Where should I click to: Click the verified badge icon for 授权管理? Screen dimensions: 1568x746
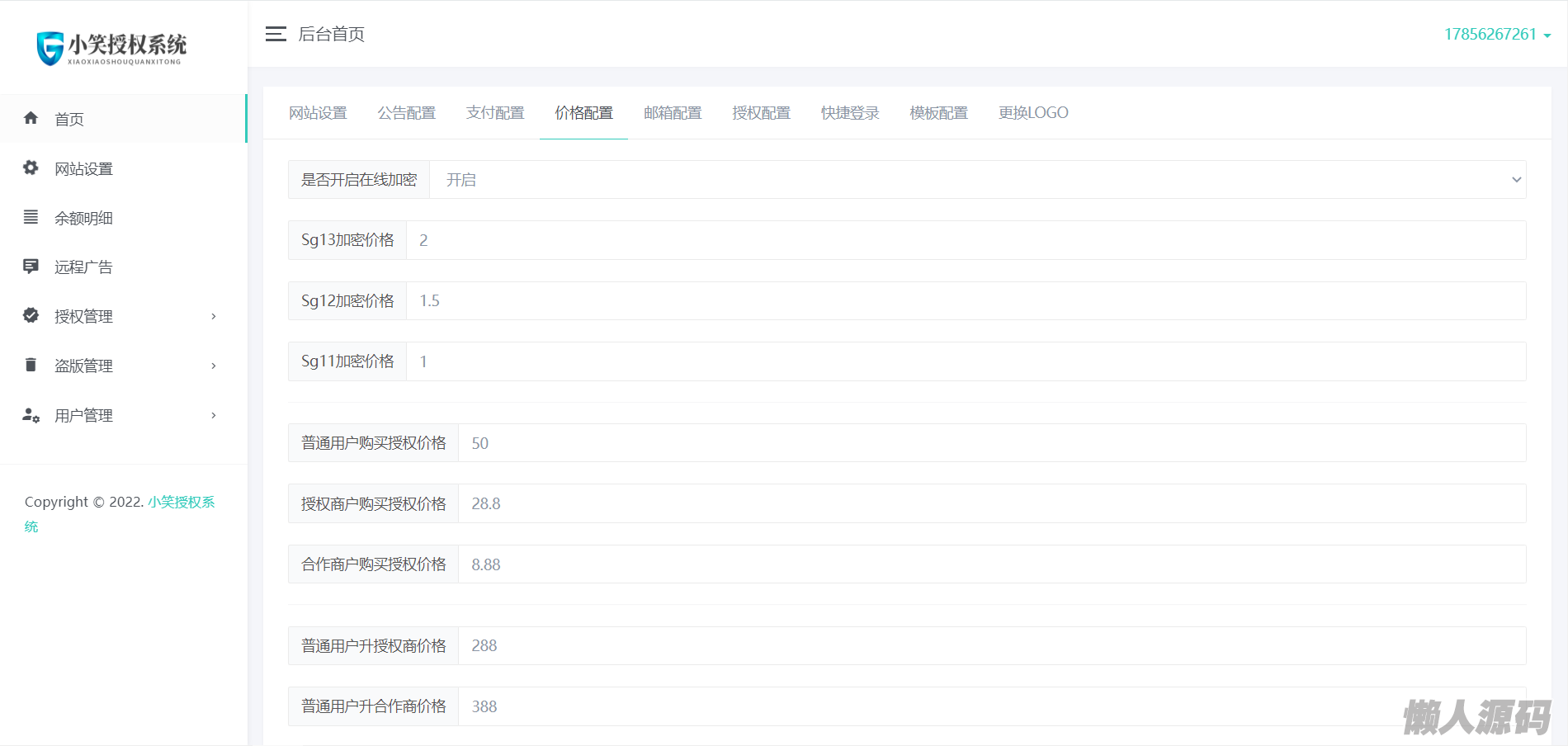[x=31, y=315]
